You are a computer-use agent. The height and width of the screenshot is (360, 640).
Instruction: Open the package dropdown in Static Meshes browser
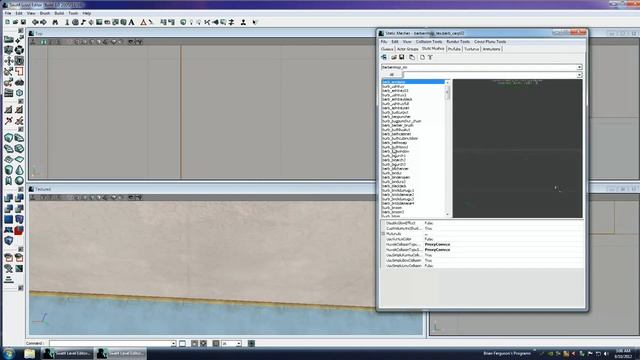[579, 67]
